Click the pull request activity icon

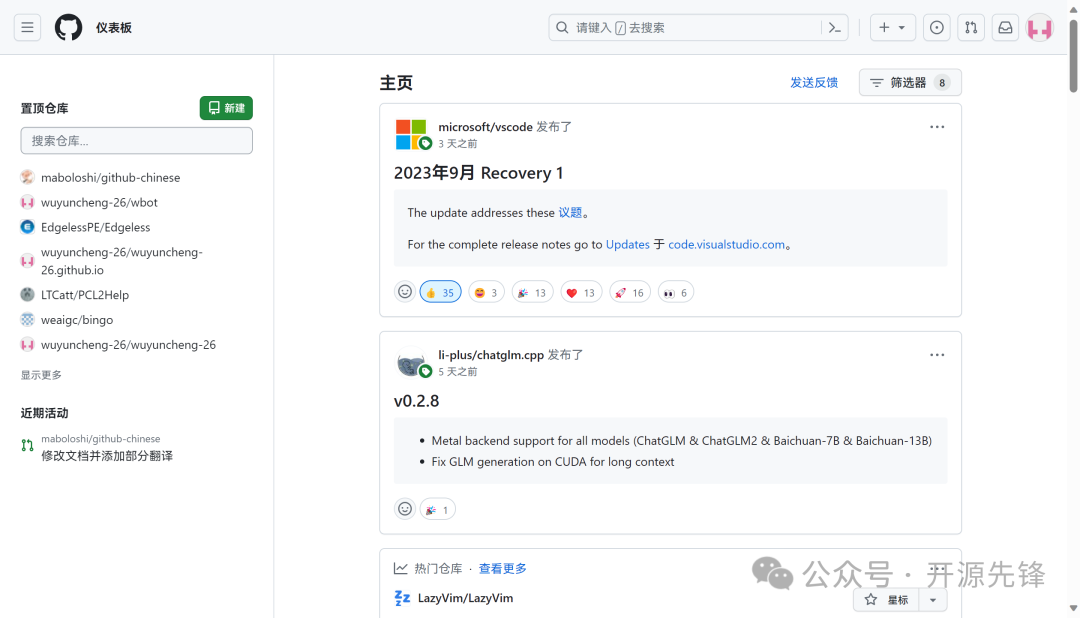(27, 446)
